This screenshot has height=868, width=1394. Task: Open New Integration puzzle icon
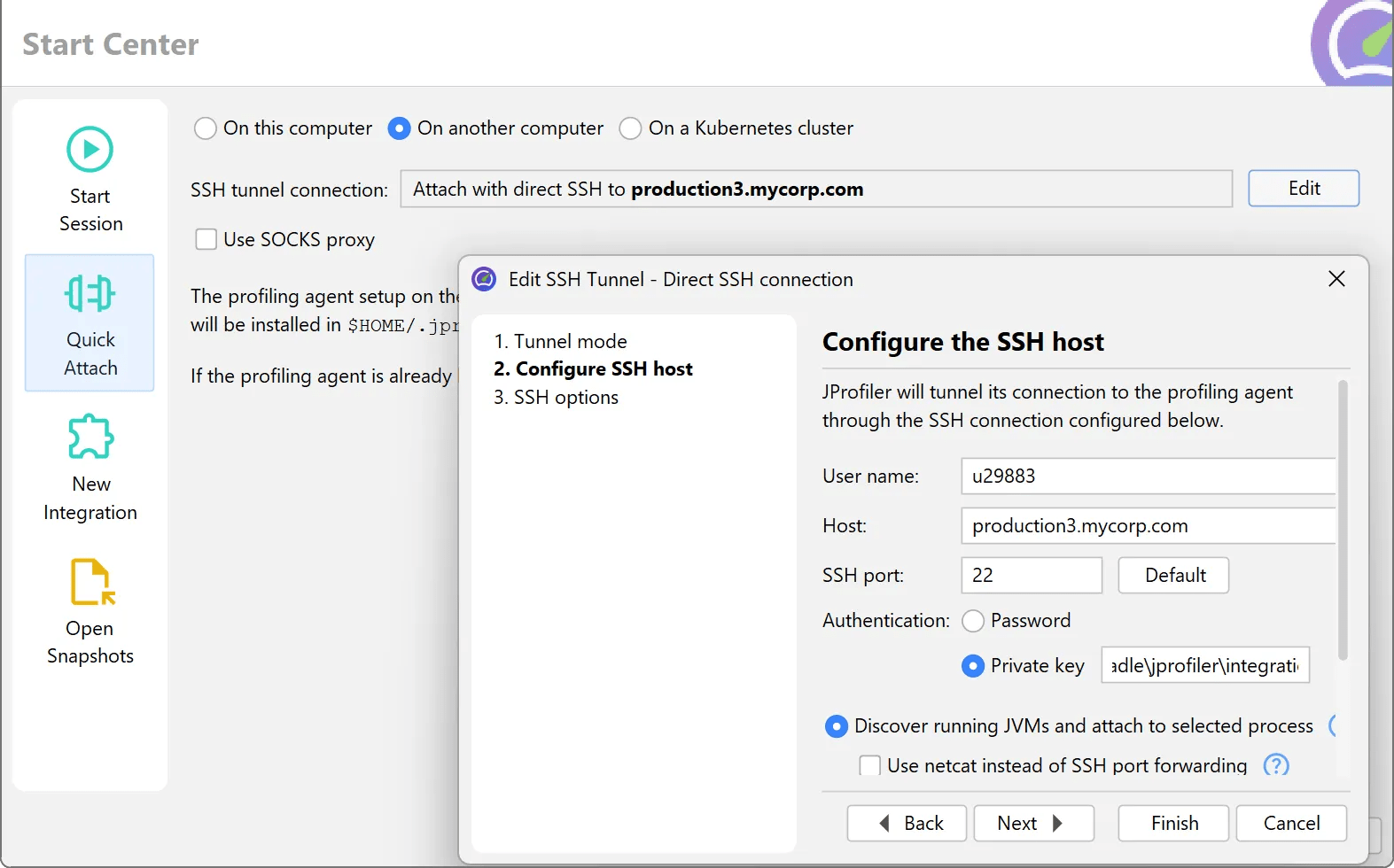pyautogui.click(x=90, y=437)
